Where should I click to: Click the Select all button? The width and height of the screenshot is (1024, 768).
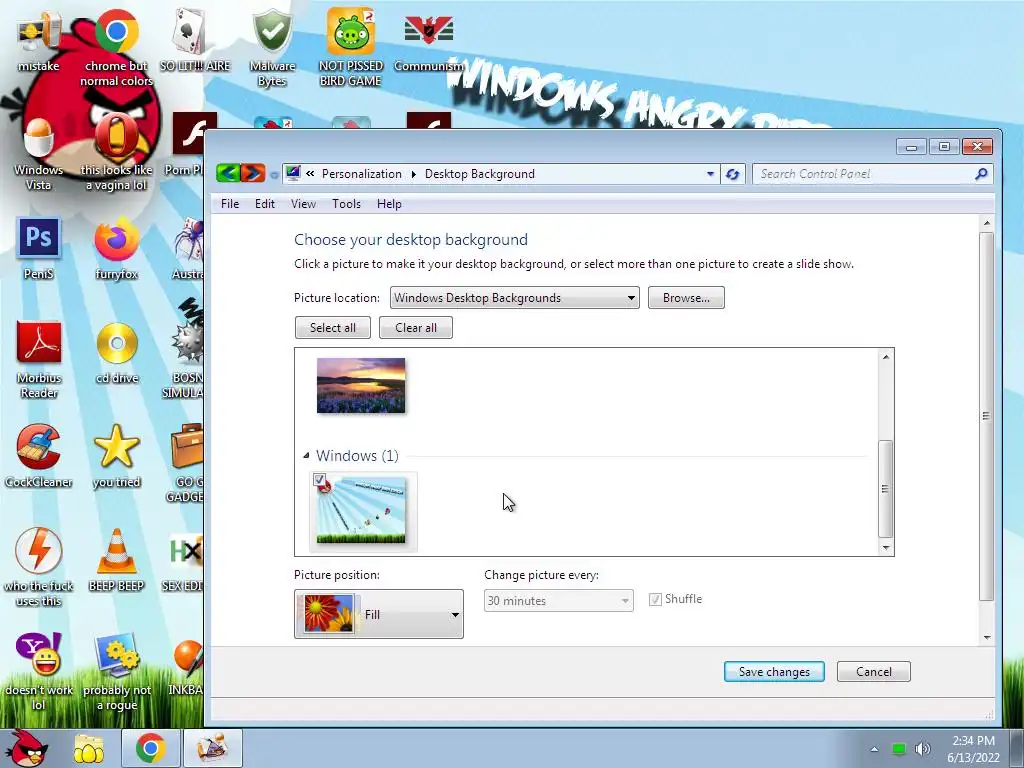click(x=332, y=327)
